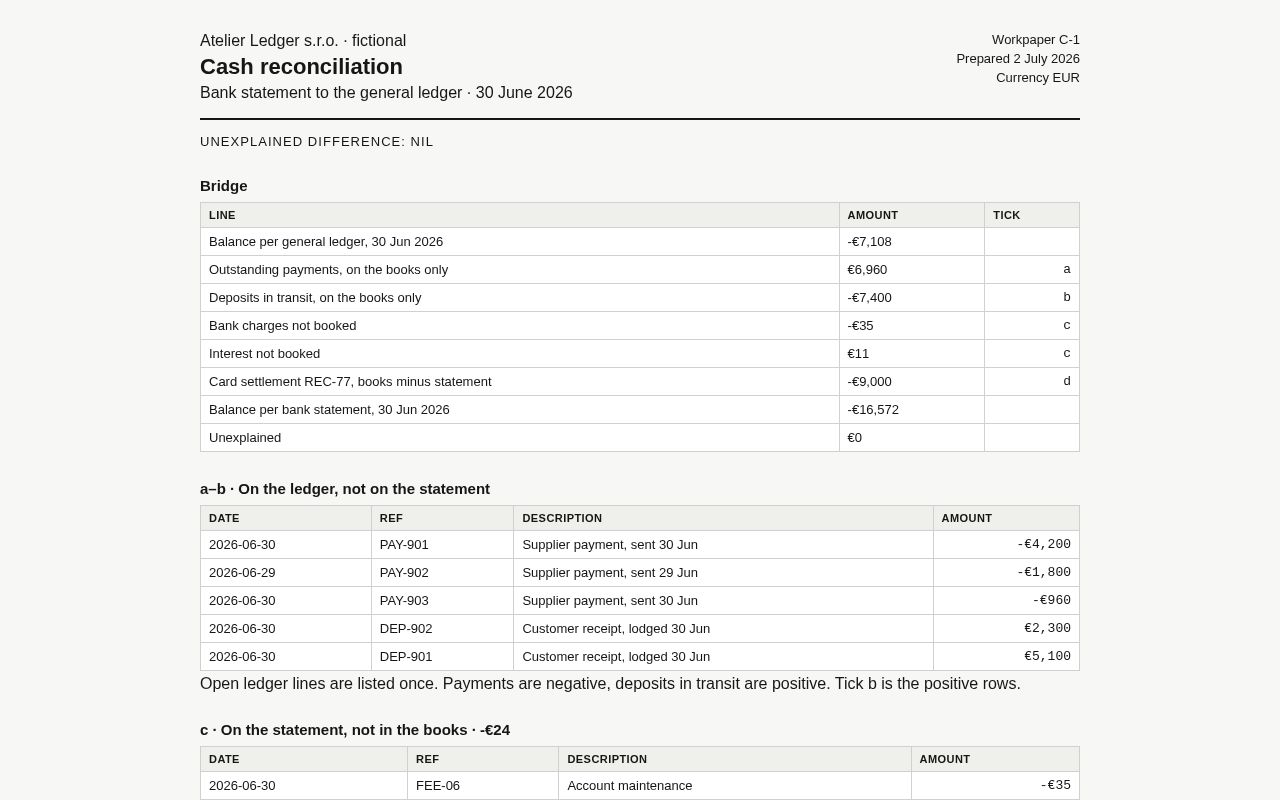Image resolution: width=1280 pixels, height=800 pixels.
Task: Select the -€9,000 amount
Action: 869,382
